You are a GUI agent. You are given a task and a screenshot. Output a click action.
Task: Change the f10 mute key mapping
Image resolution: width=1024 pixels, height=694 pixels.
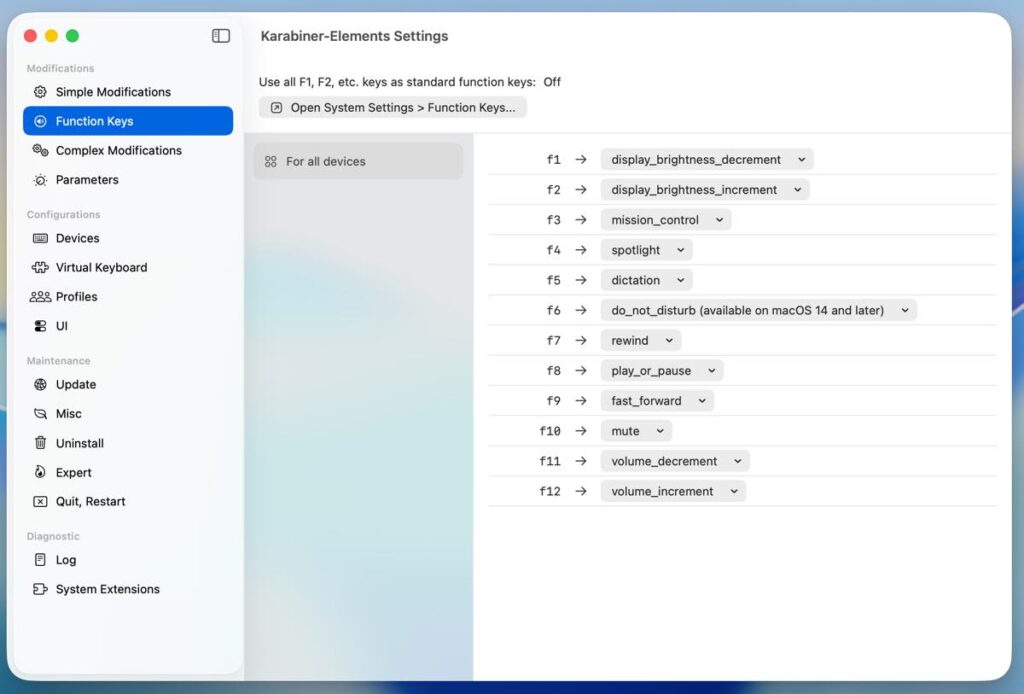click(x=636, y=431)
